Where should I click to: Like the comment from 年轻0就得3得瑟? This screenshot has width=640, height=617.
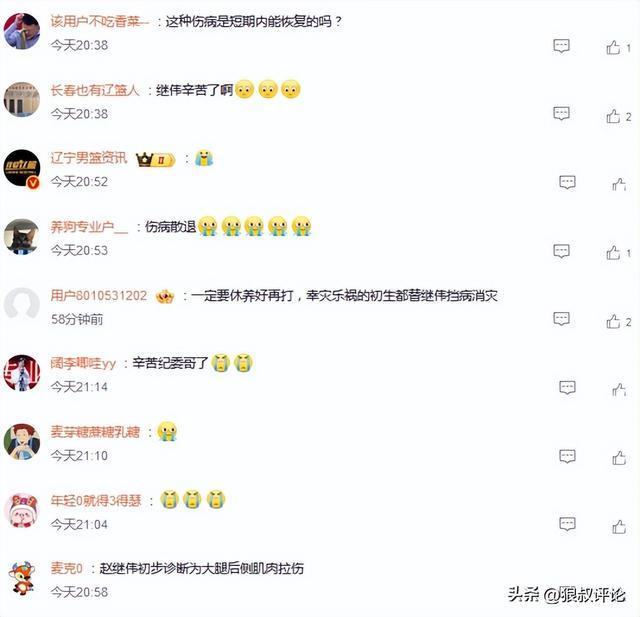619,526
